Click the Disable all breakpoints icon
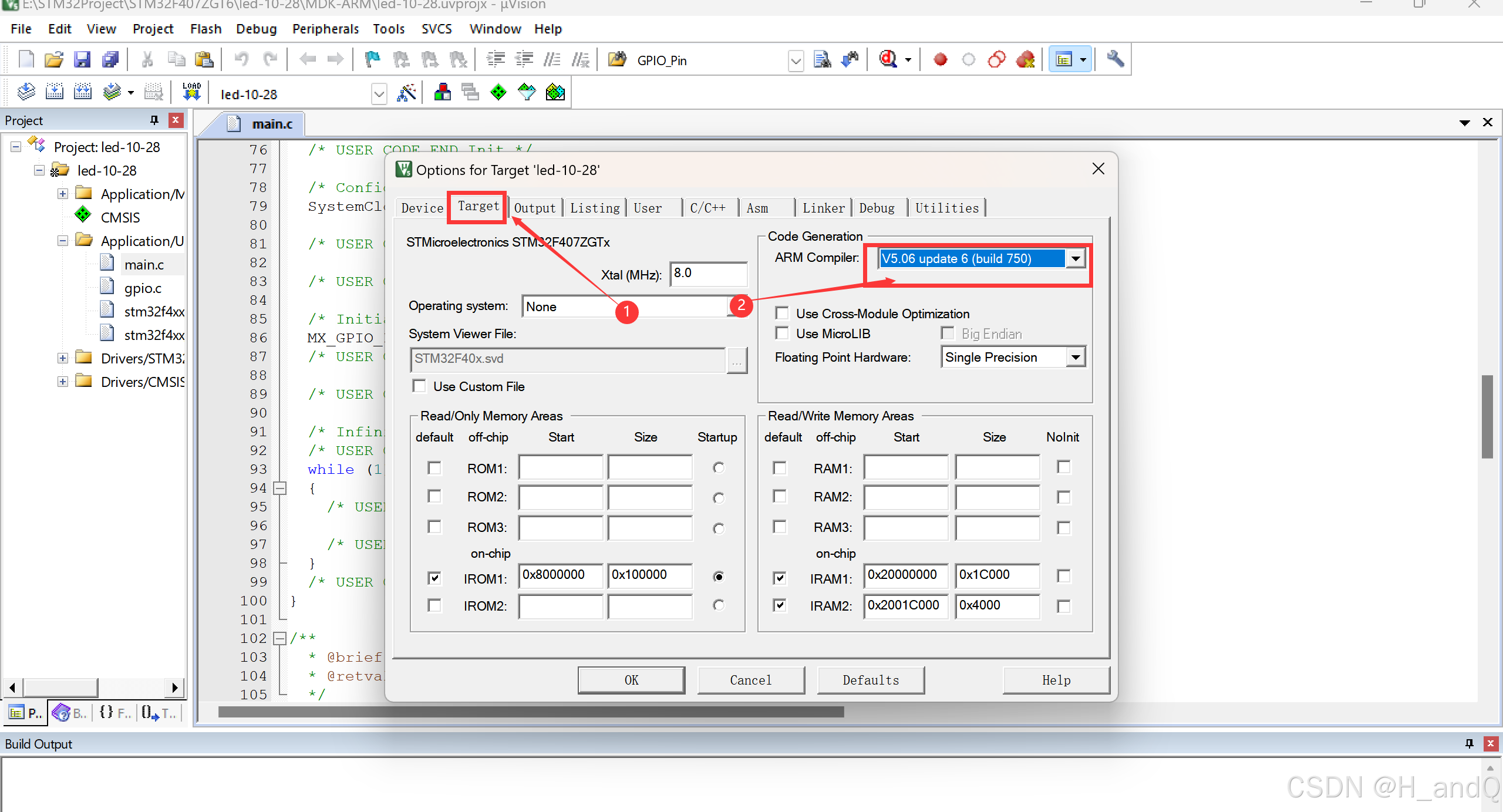The width and height of the screenshot is (1503, 812). 997,59
